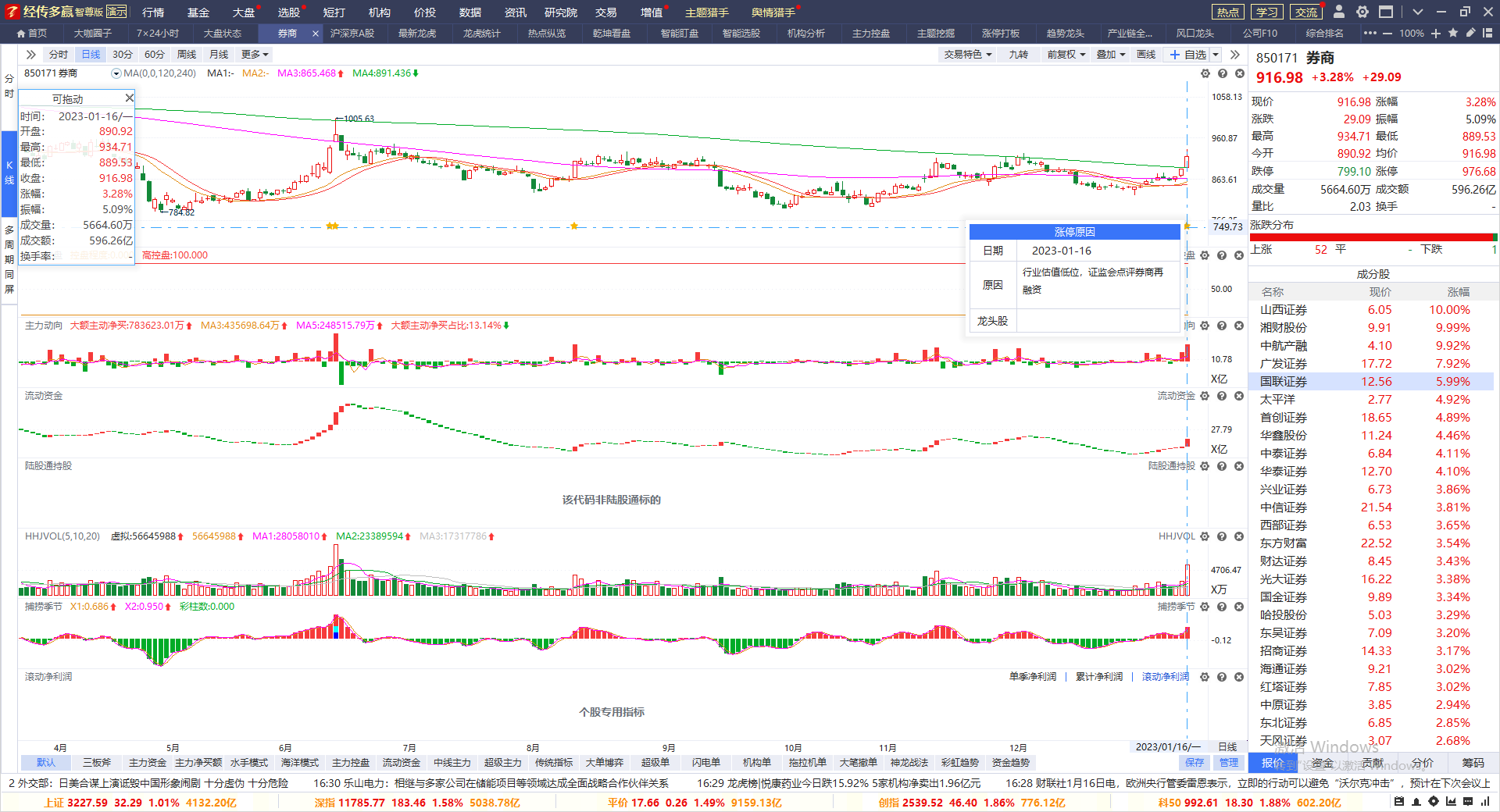Click the window layout icon in title bar
This screenshot has width=1500, height=812.
pos(1386,12)
